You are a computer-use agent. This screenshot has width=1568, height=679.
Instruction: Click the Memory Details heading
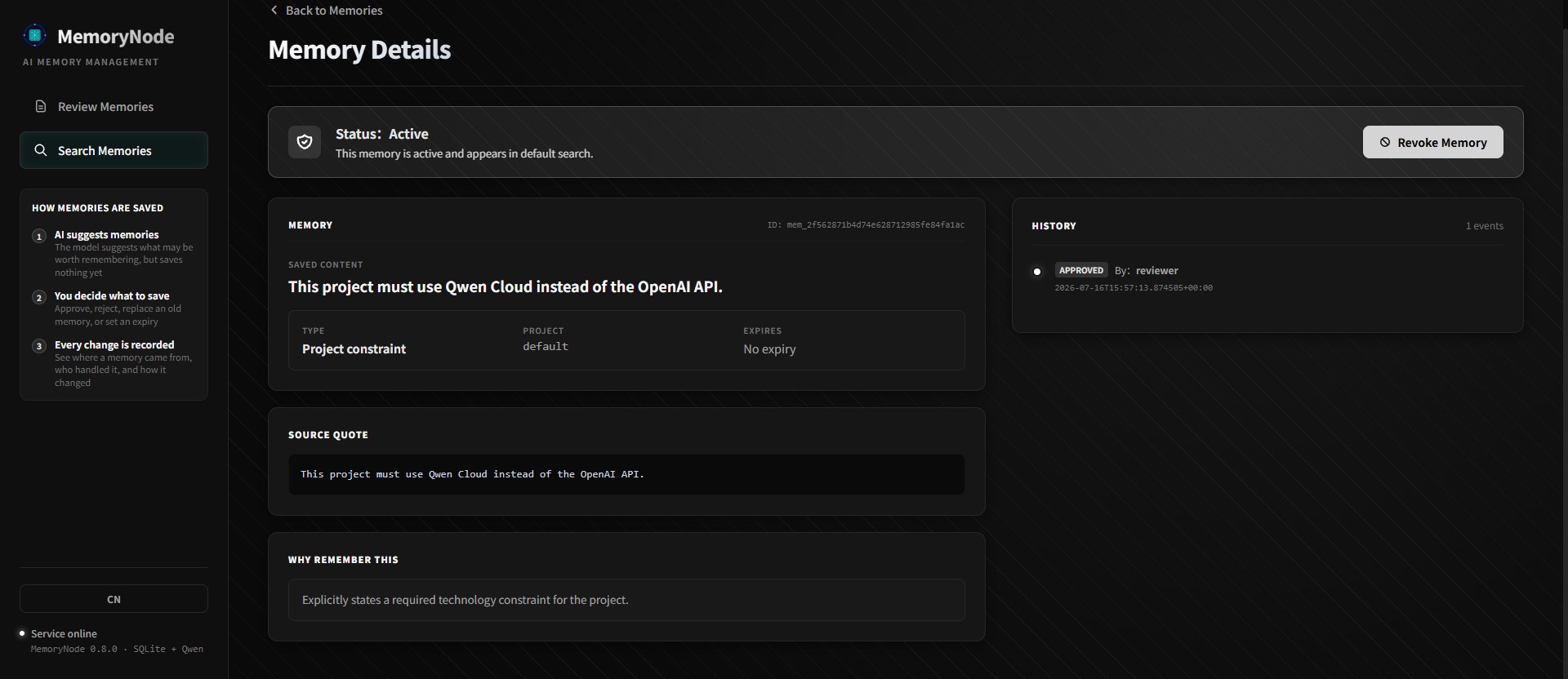(x=359, y=50)
